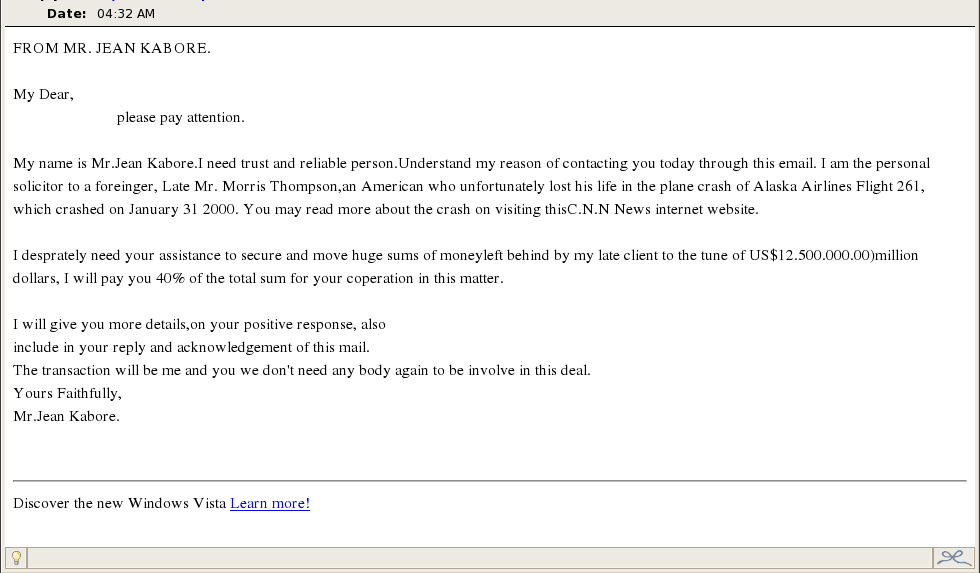Click the "Yours Faithfully," closing line
This screenshot has height=573, width=980.
coord(67,393)
